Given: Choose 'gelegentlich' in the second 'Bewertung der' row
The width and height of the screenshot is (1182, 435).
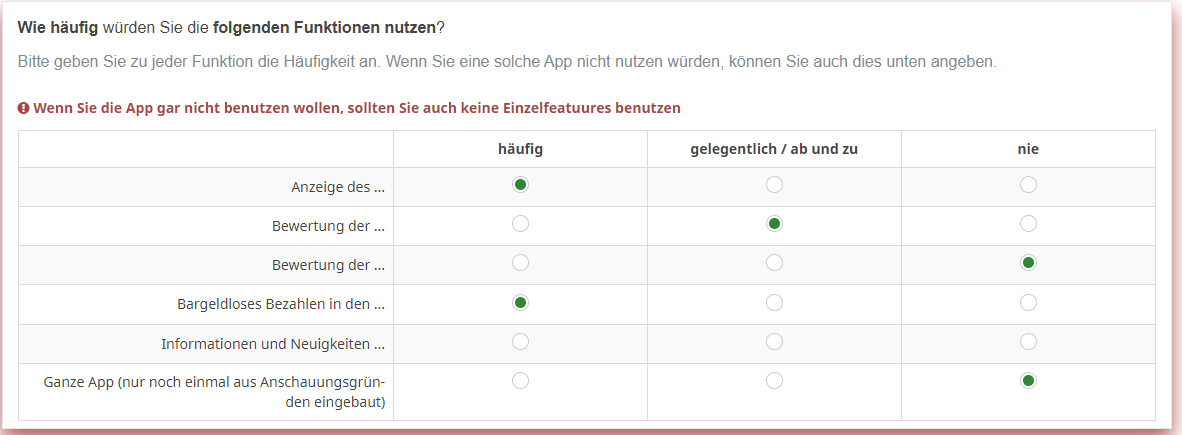Looking at the screenshot, I should point(774,263).
